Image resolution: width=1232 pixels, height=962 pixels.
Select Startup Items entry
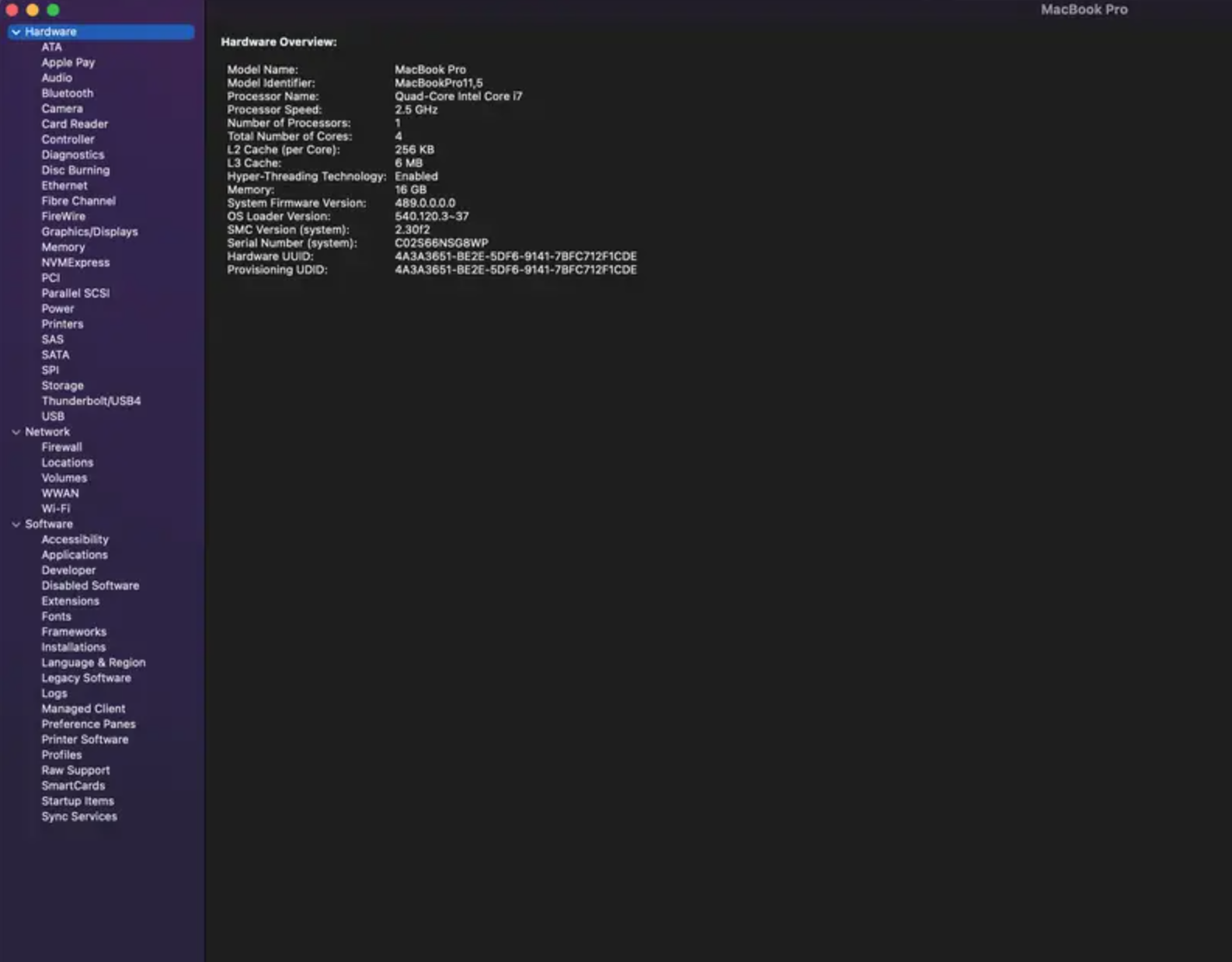(x=78, y=801)
